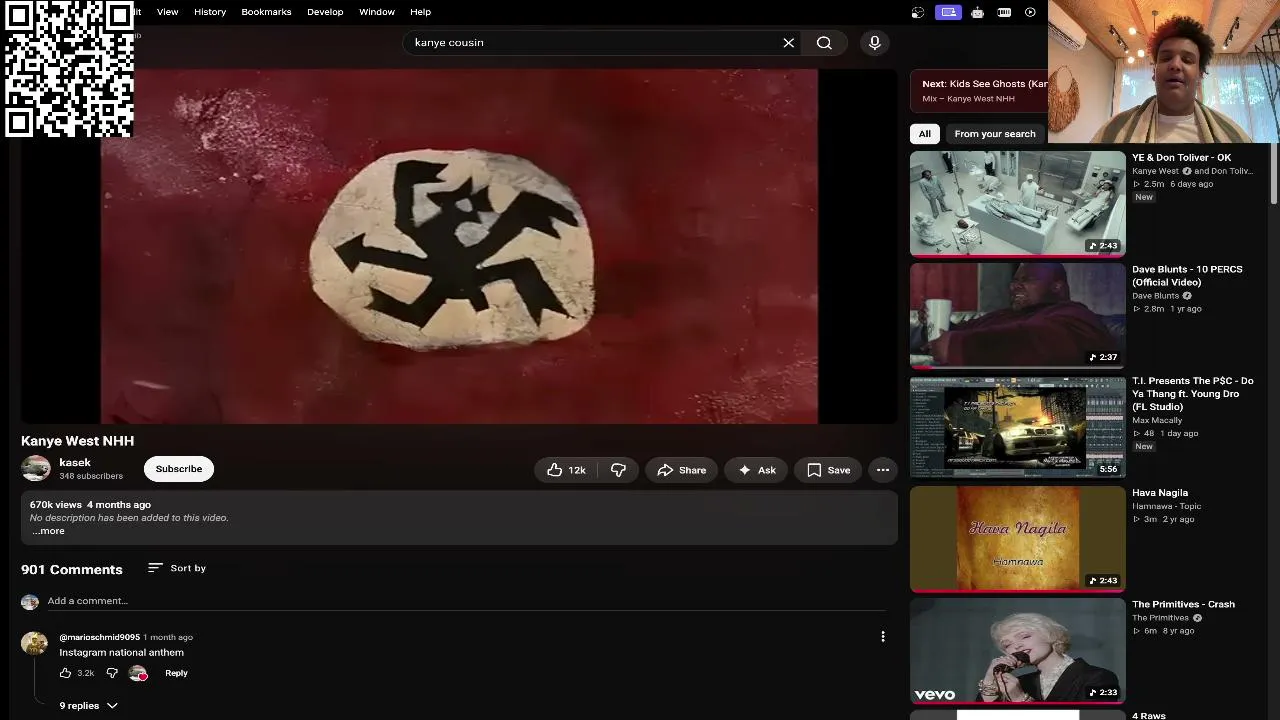Open the T.I. Presents The P$C thumbnail
1280x720 pixels.
1018,428
